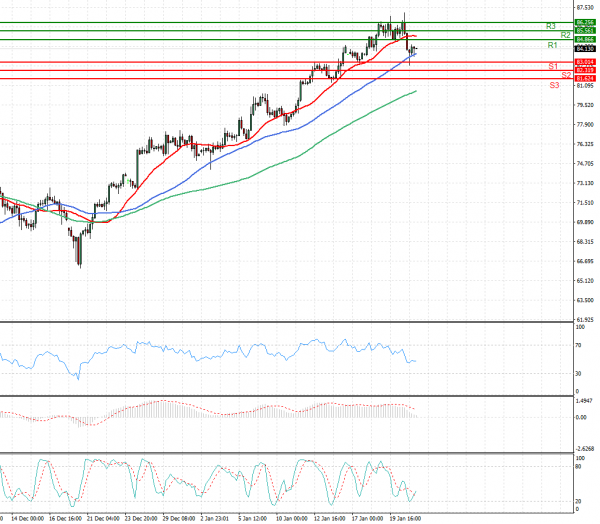Click the 5 Jan 12:00 date label
The width and height of the screenshot is (600, 524).
pyautogui.click(x=253, y=519)
